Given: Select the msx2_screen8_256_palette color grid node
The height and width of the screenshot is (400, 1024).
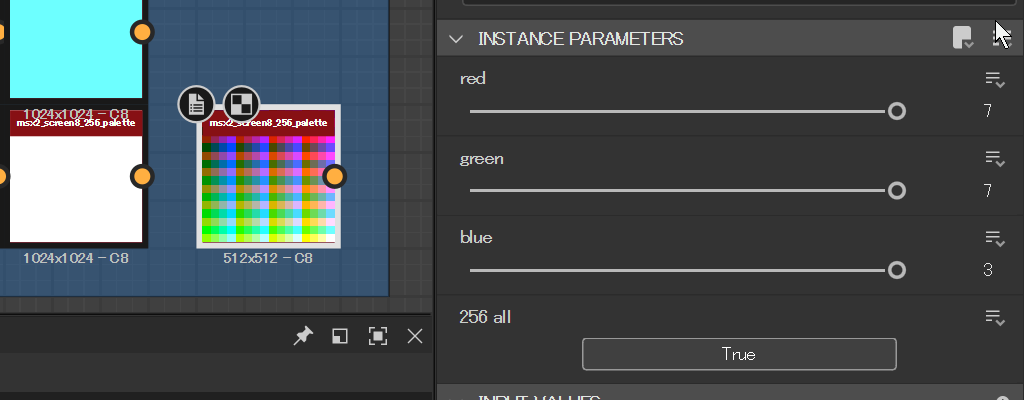Looking at the screenshot, I should click(x=268, y=180).
